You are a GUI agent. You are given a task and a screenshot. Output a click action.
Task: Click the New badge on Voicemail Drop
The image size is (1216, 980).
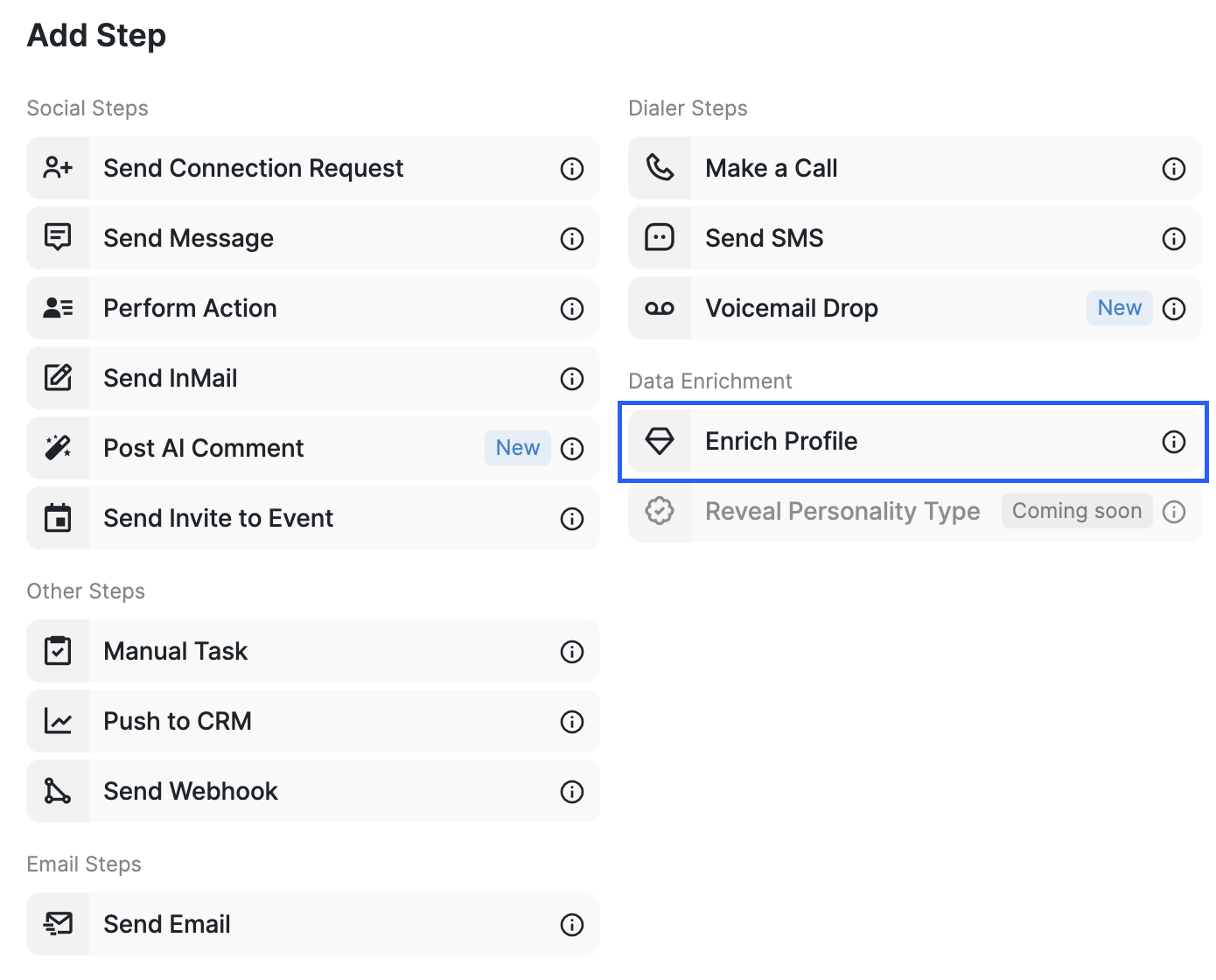click(x=1119, y=308)
